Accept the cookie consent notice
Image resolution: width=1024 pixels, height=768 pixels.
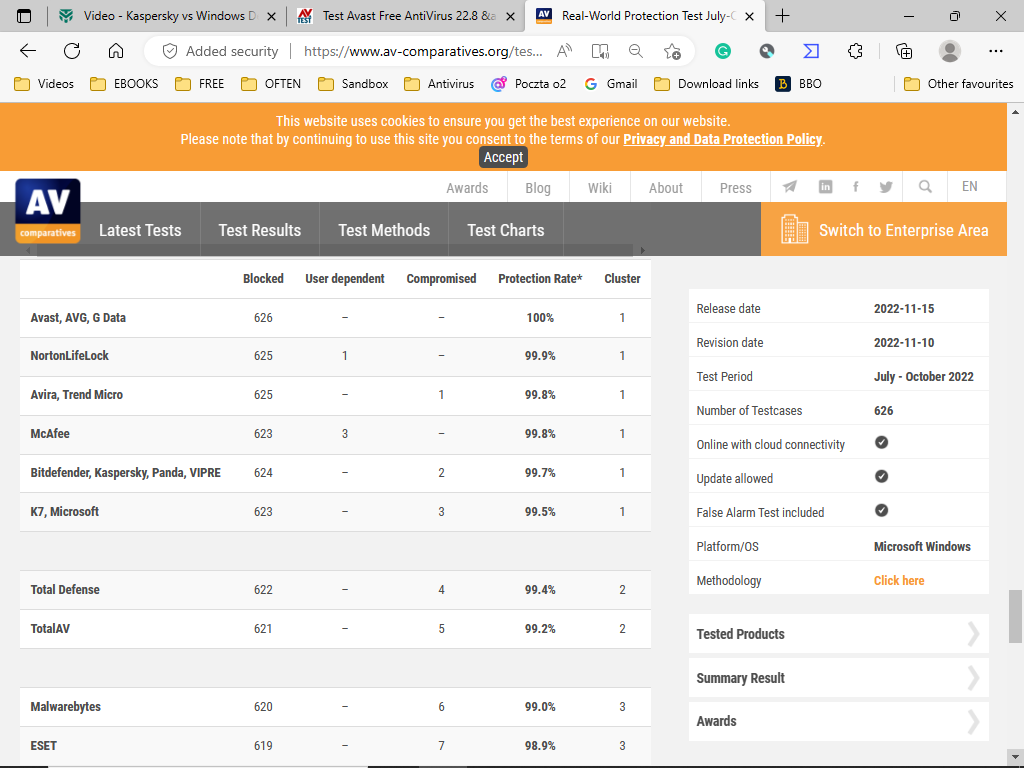coord(503,157)
